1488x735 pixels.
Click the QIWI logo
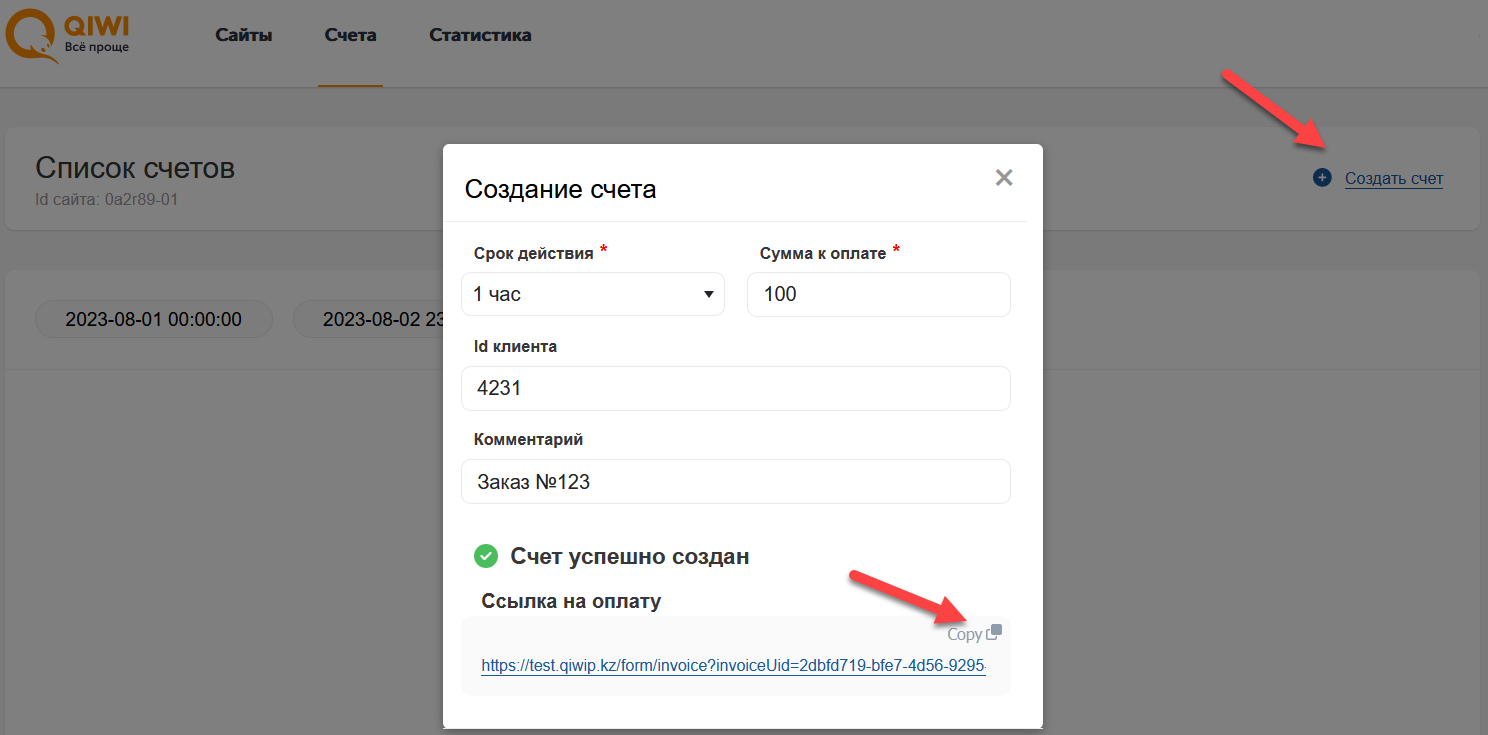tap(68, 35)
